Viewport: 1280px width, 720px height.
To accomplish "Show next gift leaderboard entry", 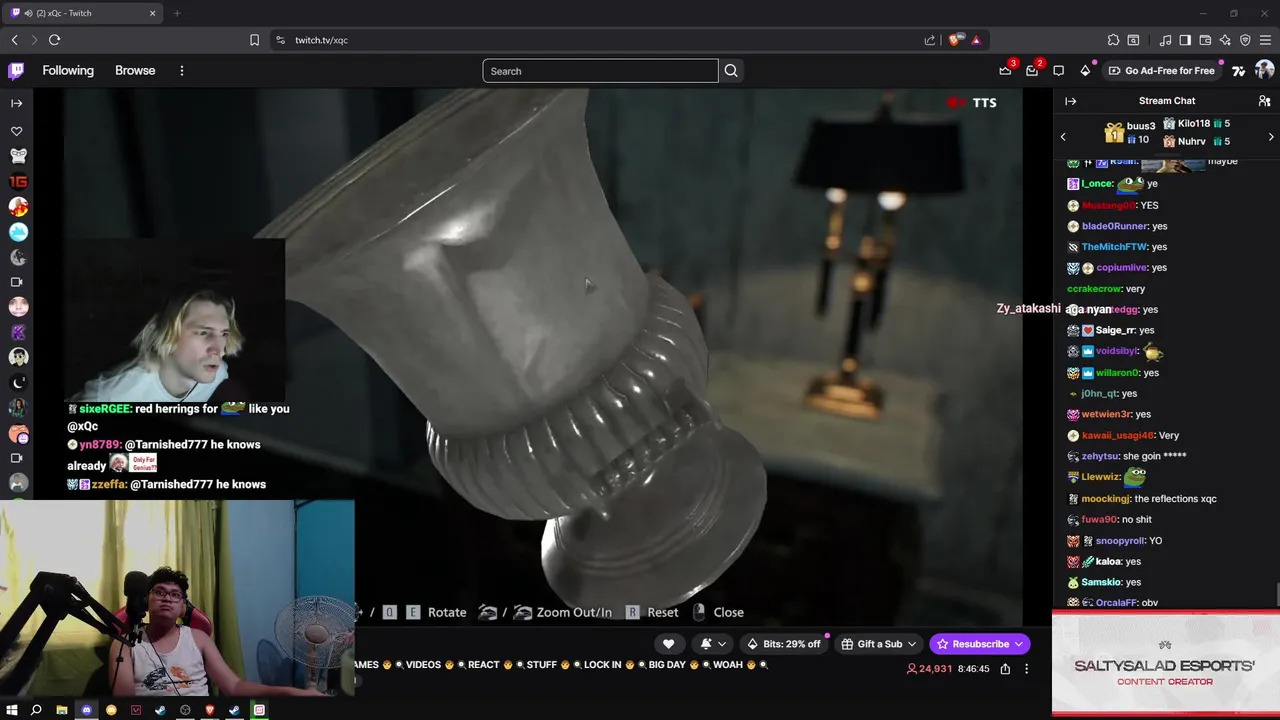I will tap(1271, 137).
